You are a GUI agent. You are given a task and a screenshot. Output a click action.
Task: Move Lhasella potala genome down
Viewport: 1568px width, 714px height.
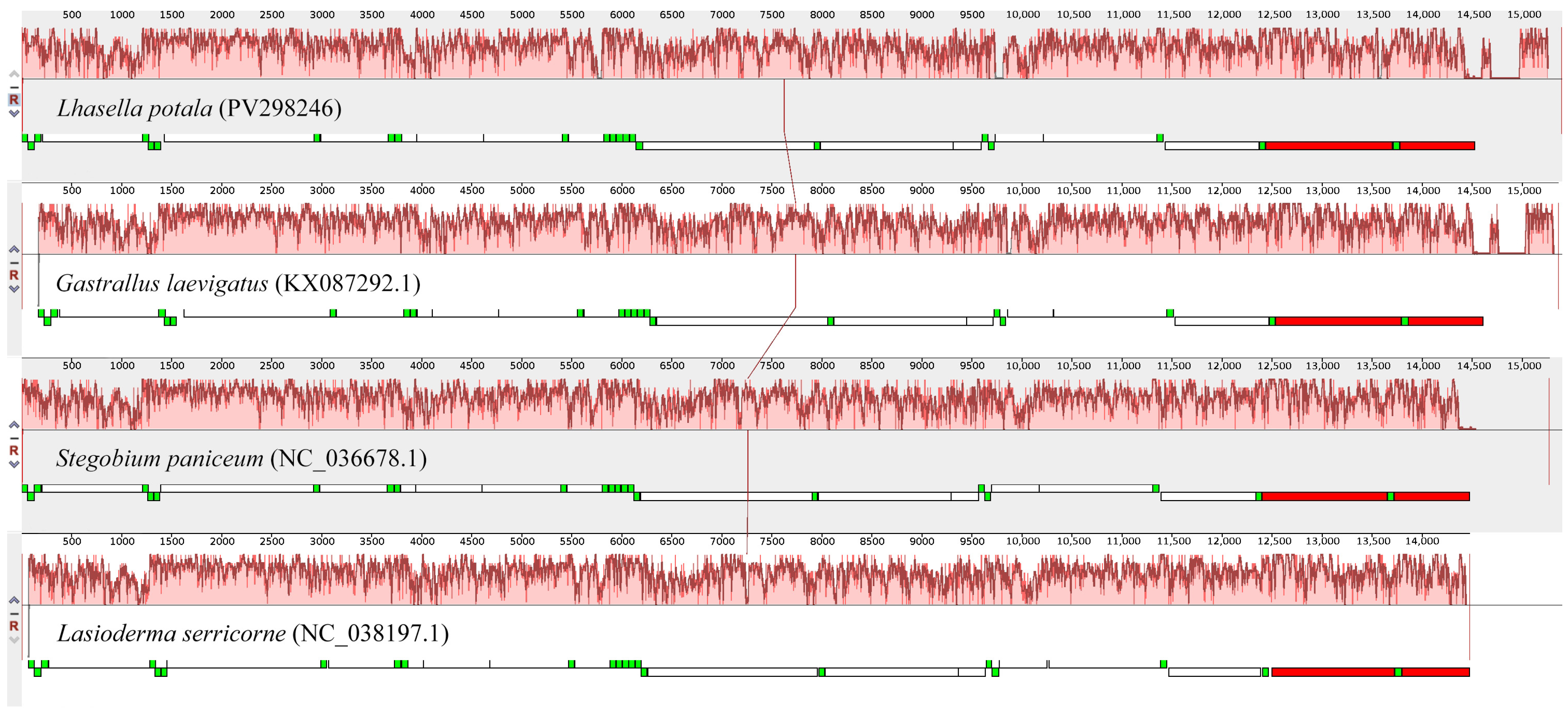[14, 113]
